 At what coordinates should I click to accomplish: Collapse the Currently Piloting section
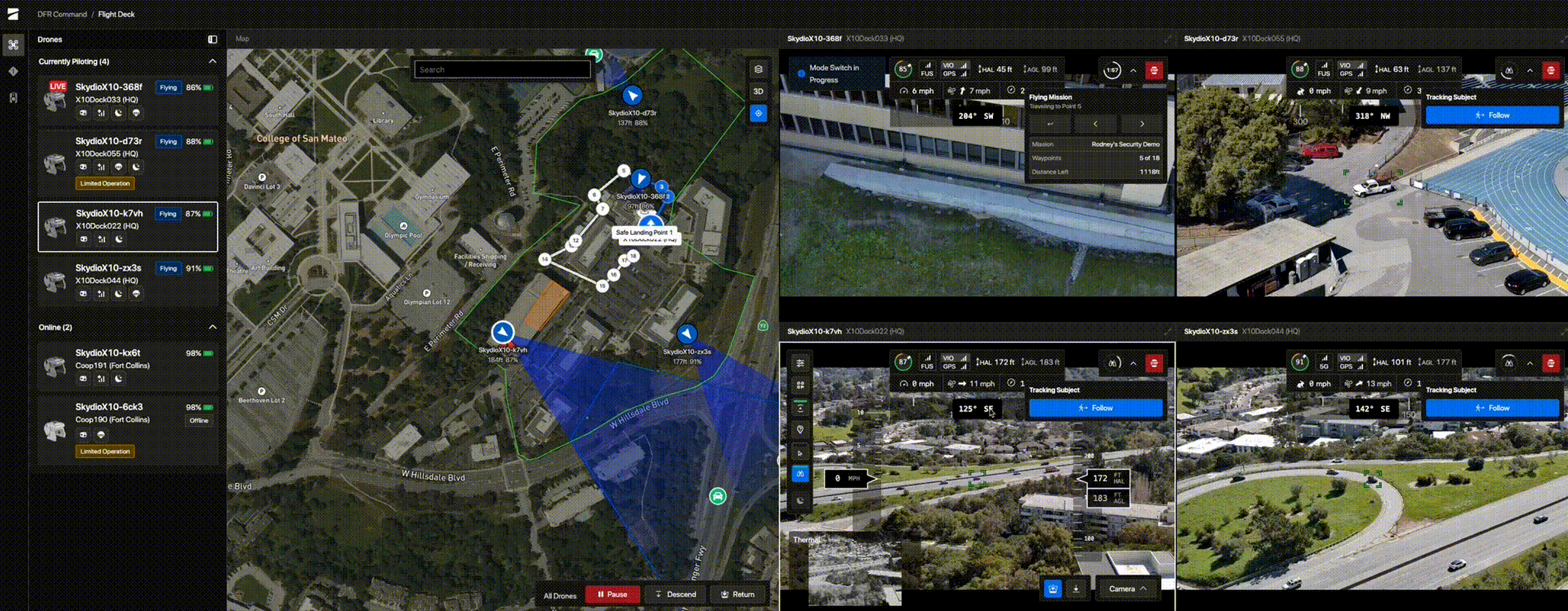[x=212, y=62]
